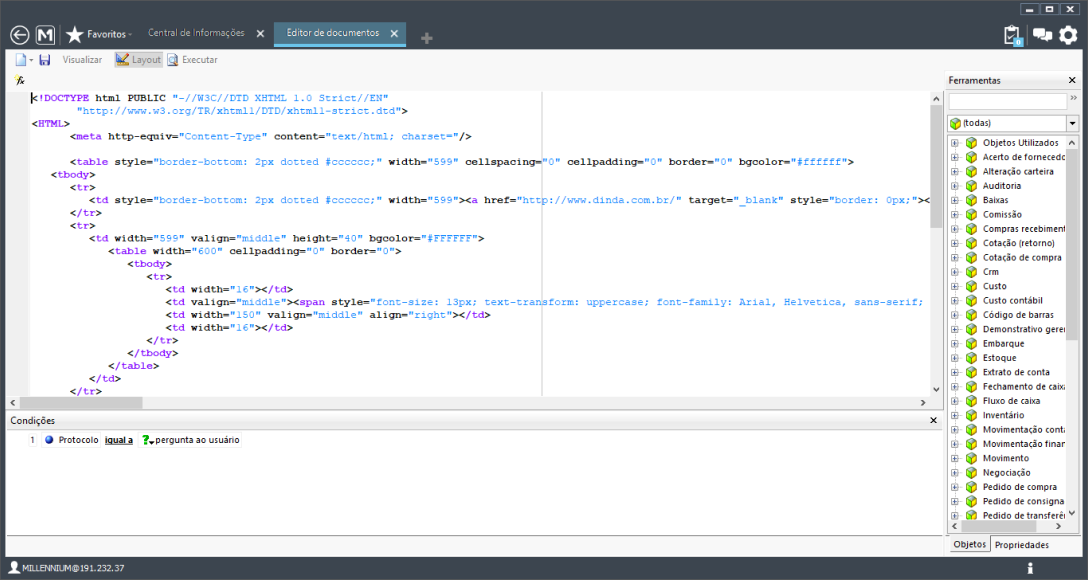Image resolution: width=1088 pixels, height=580 pixels.
Task: Expand the Estoque tree node
Action: pos(955,358)
